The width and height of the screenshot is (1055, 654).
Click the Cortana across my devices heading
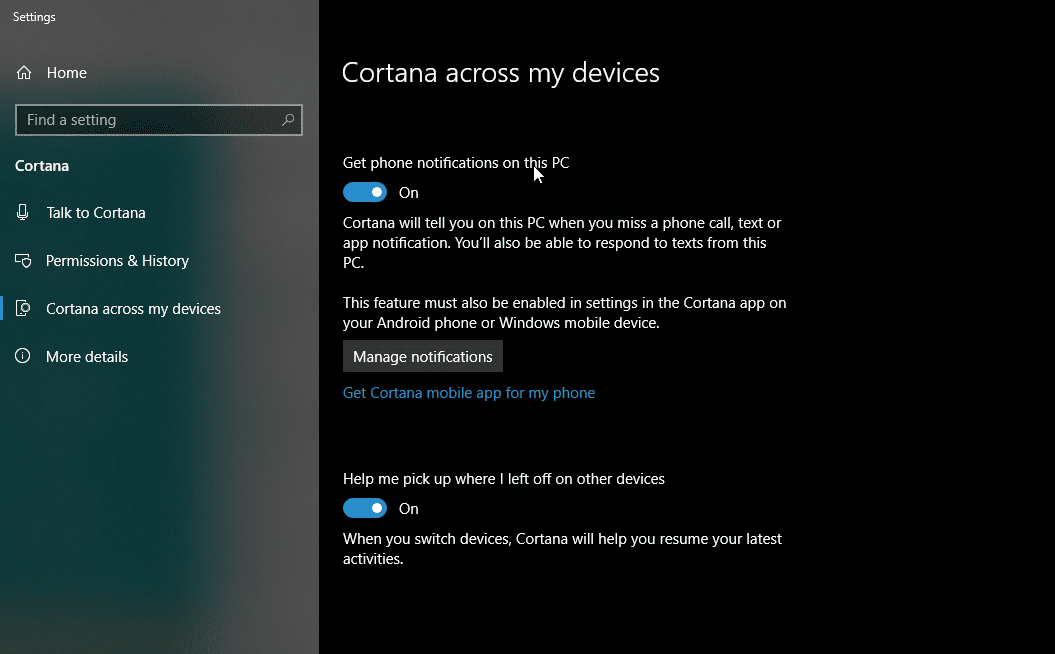click(x=501, y=73)
